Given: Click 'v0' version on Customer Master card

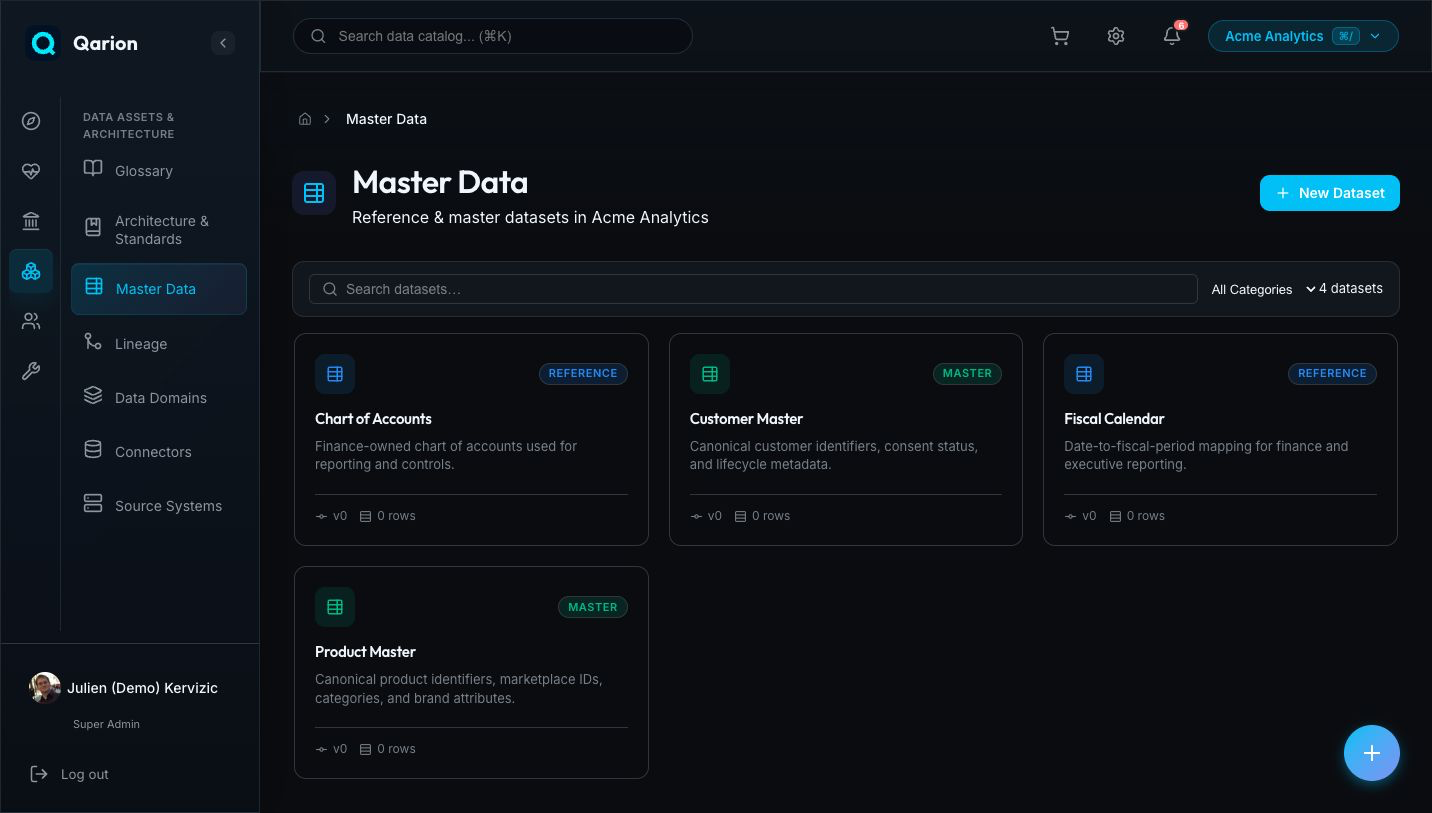Looking at the screenshot, I should tap(706, 516).
